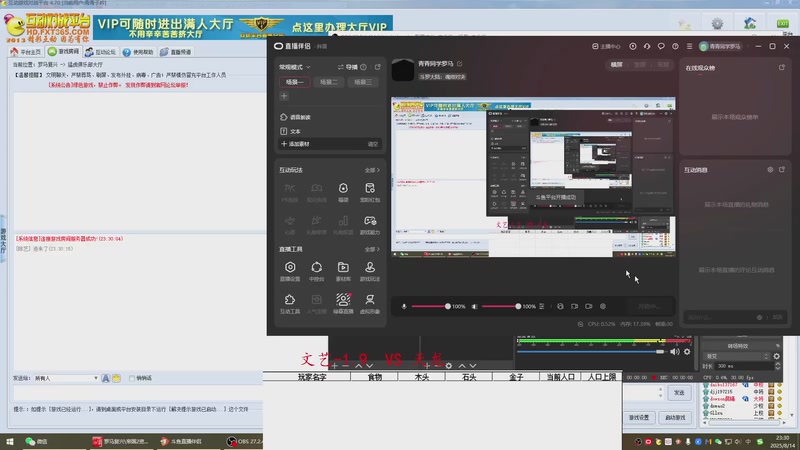Click the VIP banner advertisement
Screen dimensions: 800x450
pyautogui.click(x=243, y=27)
